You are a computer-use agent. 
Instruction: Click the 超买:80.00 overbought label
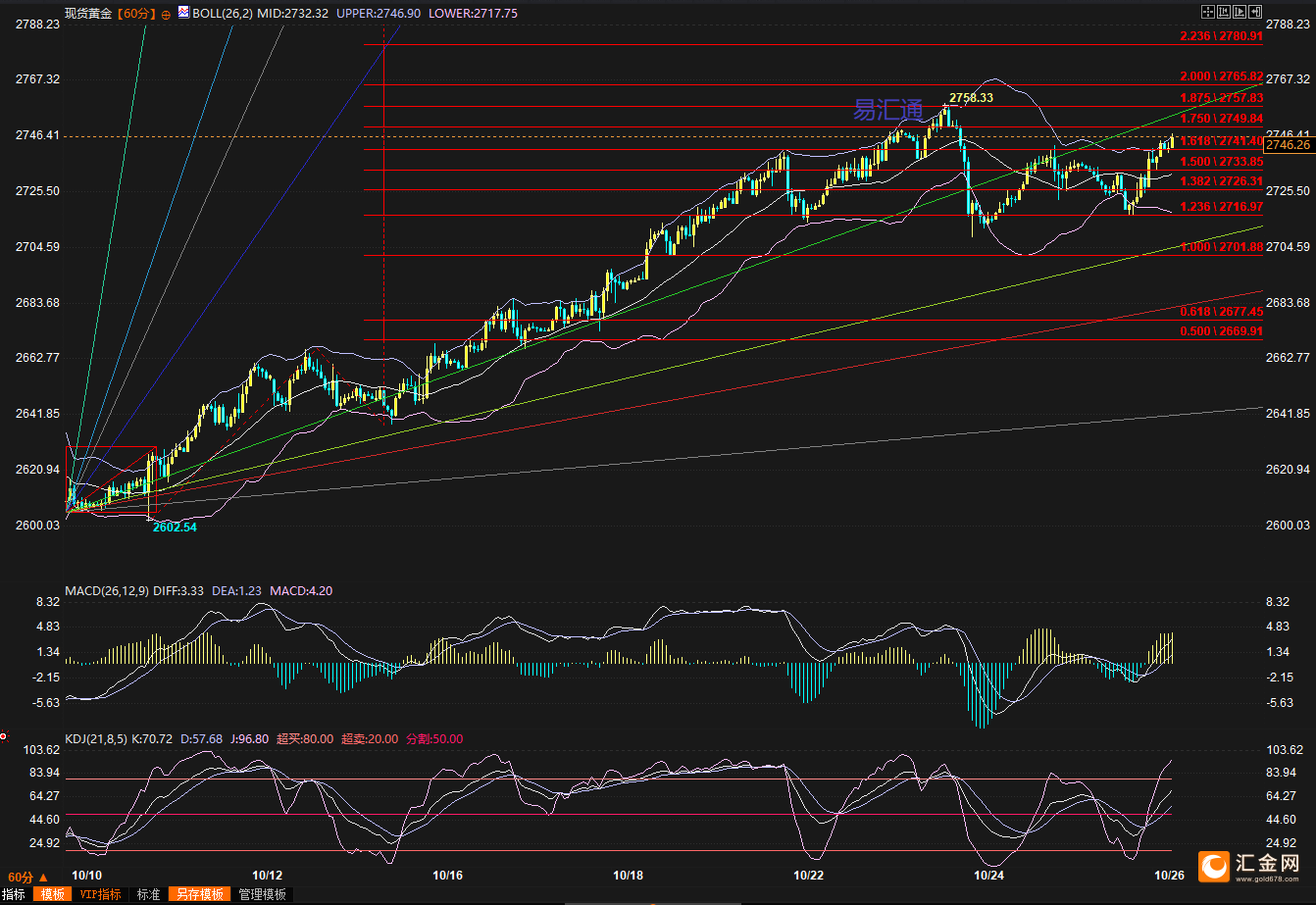coord(305,738)
